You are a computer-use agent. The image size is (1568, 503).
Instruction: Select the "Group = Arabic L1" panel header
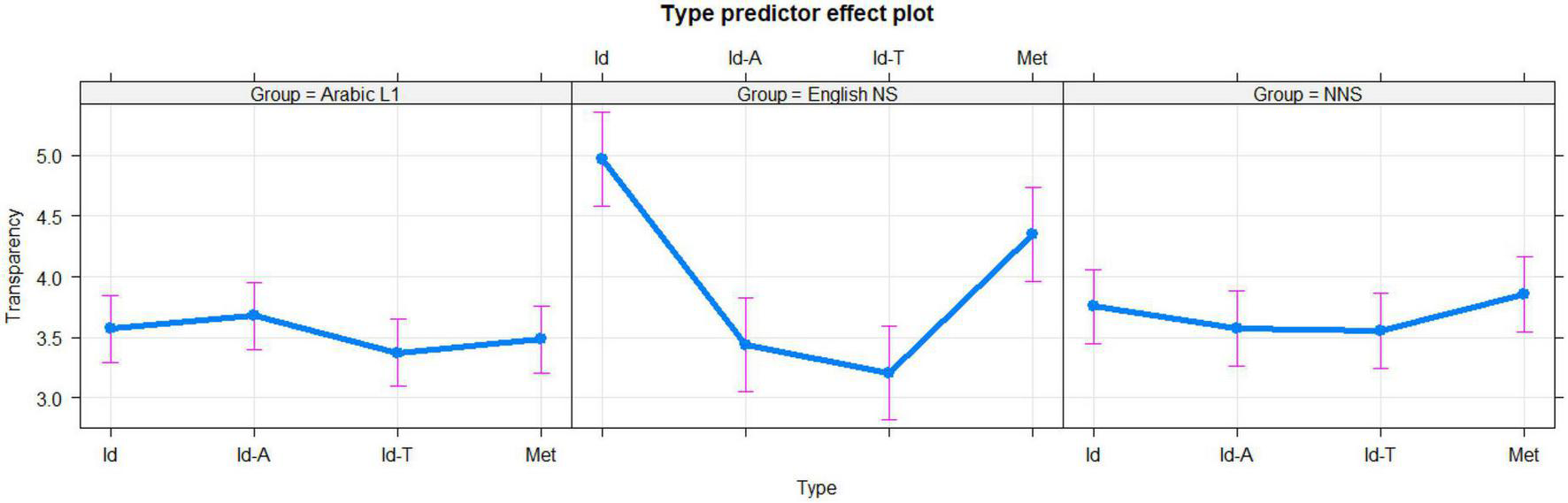[x=325, y=94]
